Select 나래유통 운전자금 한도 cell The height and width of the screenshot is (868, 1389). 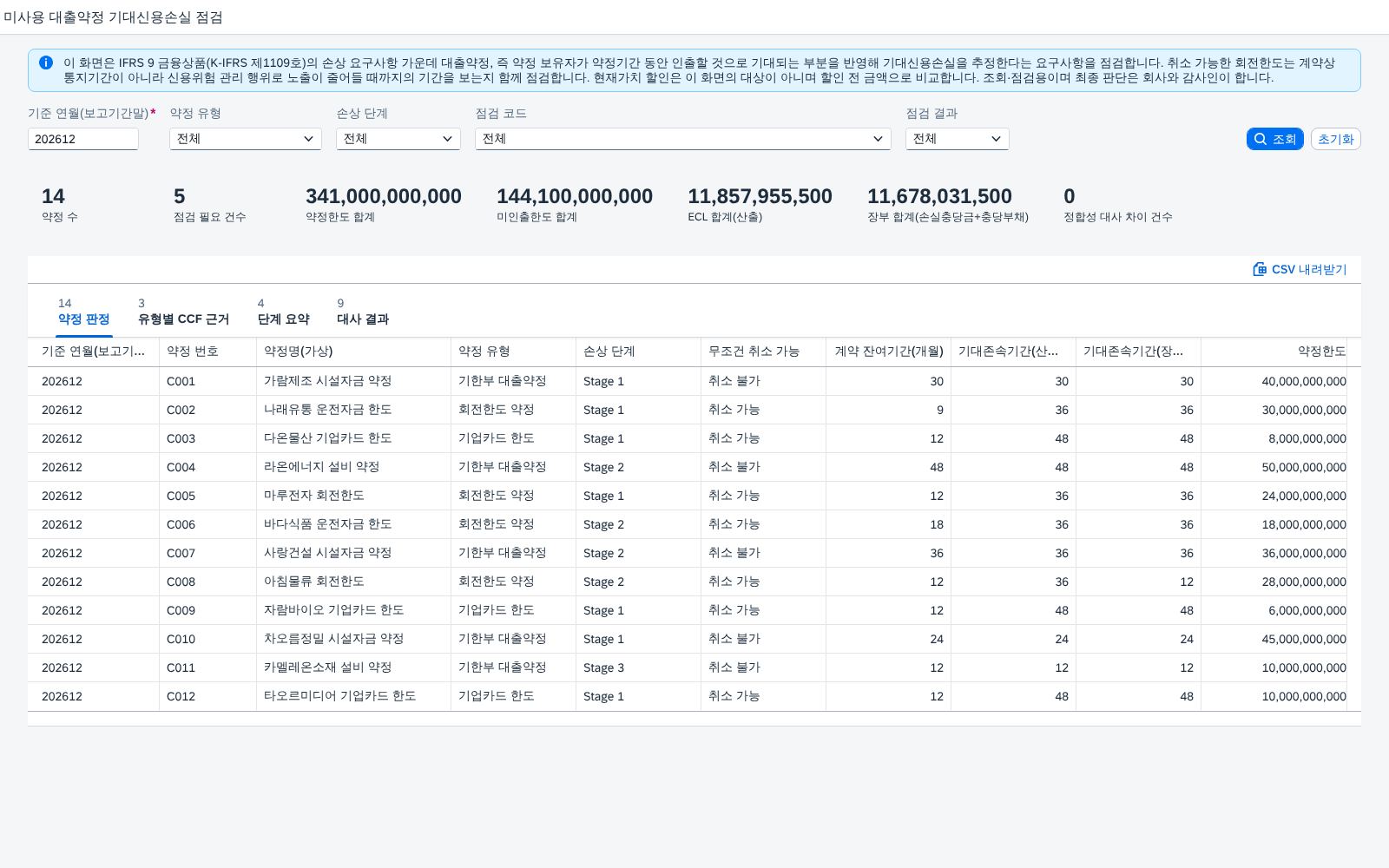pos(354,410)
